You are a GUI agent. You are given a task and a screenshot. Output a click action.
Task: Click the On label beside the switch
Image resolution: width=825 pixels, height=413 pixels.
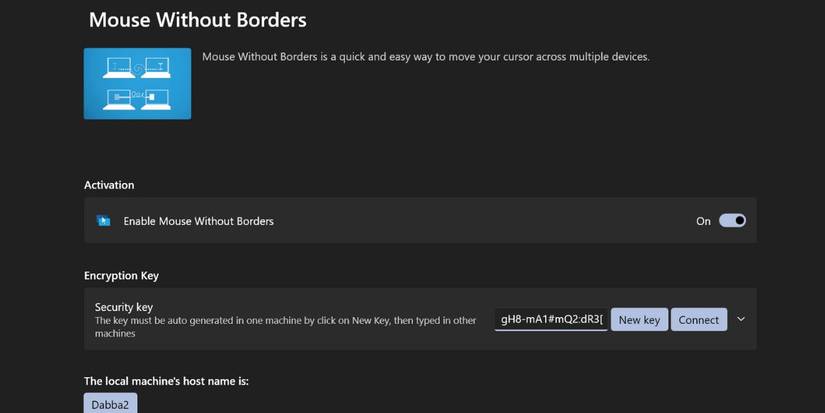tap(703, 221)
